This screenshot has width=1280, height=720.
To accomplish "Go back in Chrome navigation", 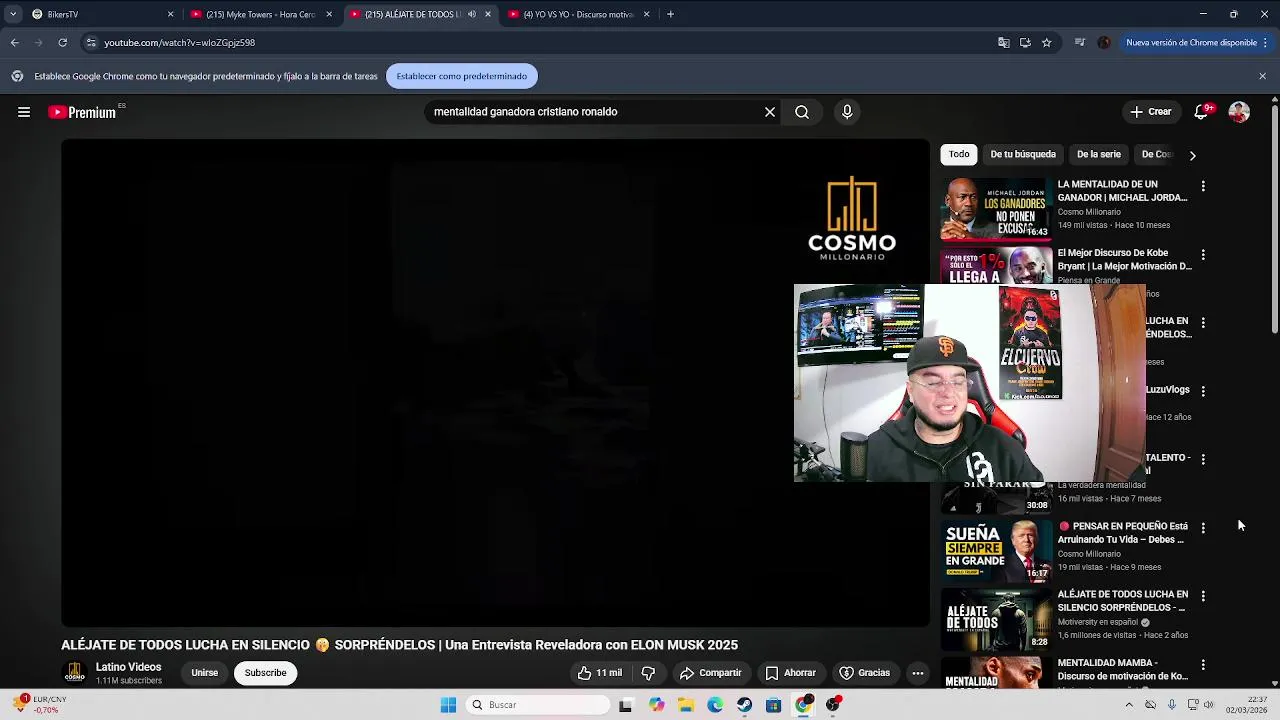I will pos(14,43).
